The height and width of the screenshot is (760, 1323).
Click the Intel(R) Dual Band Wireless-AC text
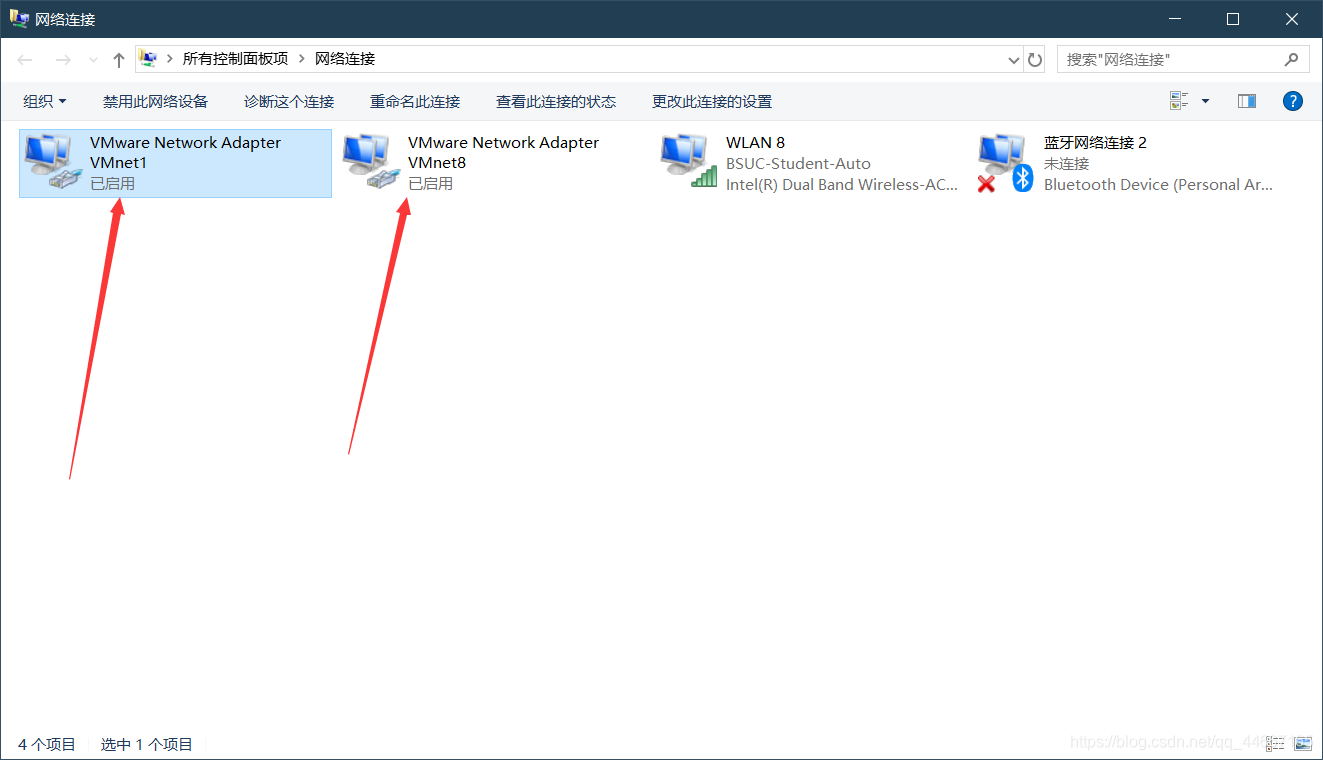(x=842, y=185)
